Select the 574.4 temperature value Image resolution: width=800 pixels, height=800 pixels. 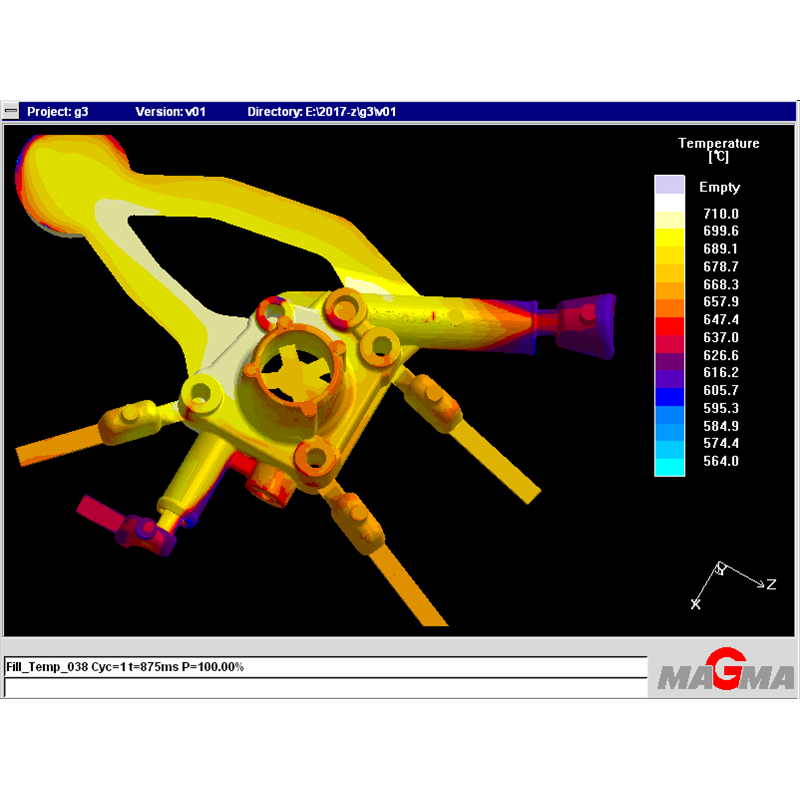click(720, 443)
